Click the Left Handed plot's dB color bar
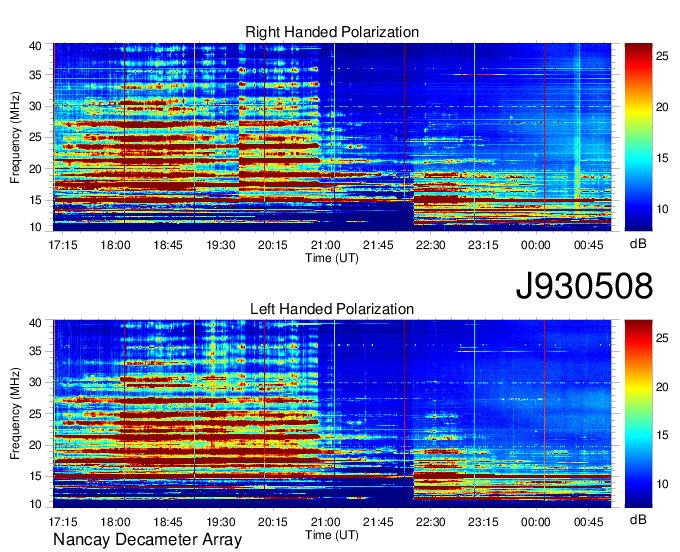This screenshot has width=680, height=552. tap(638, 414)
